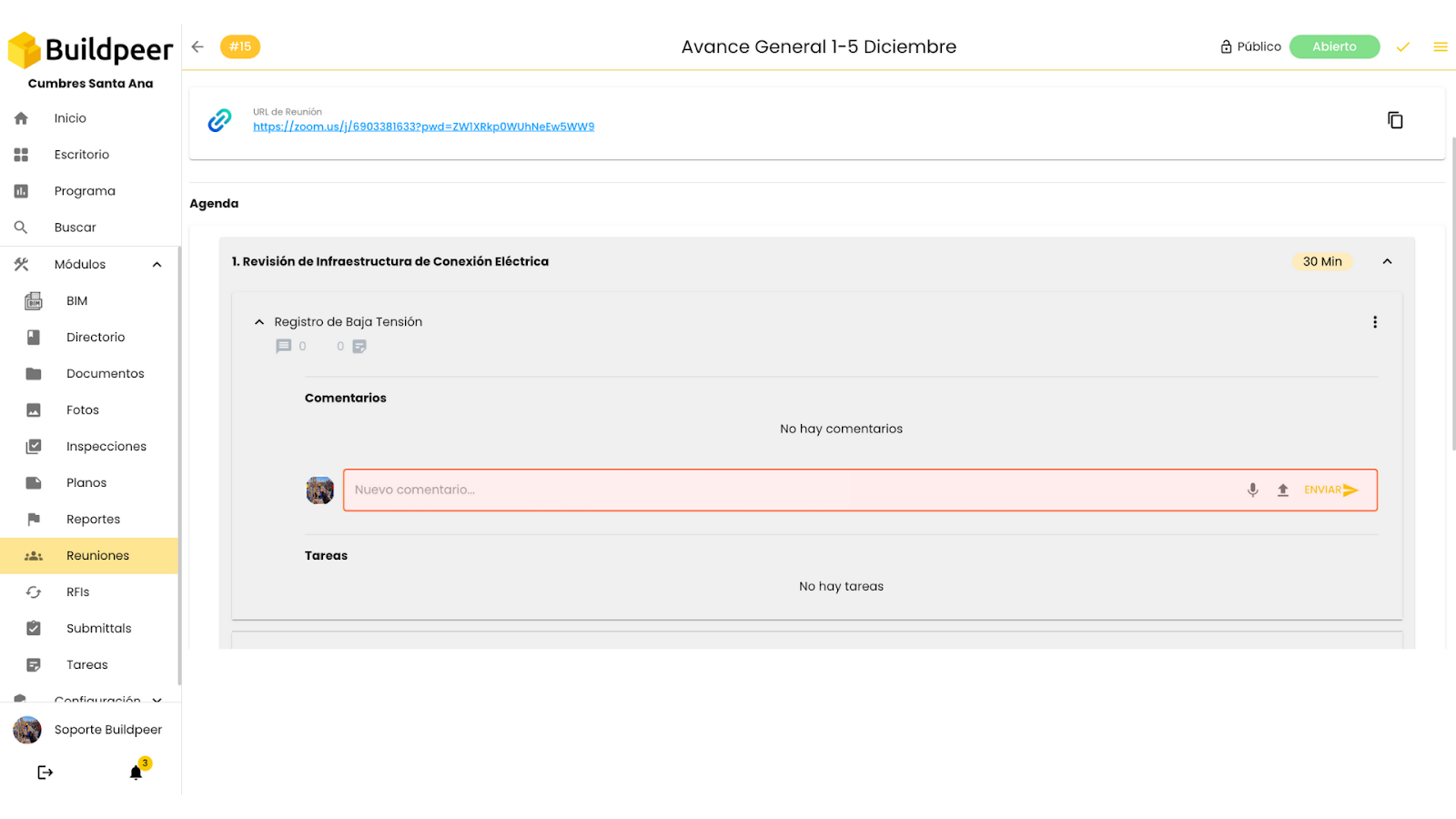Image resolution: width=1456 pixels, height=819 pixels.
Task: Click the Planos icon
Action: point(34,482)
